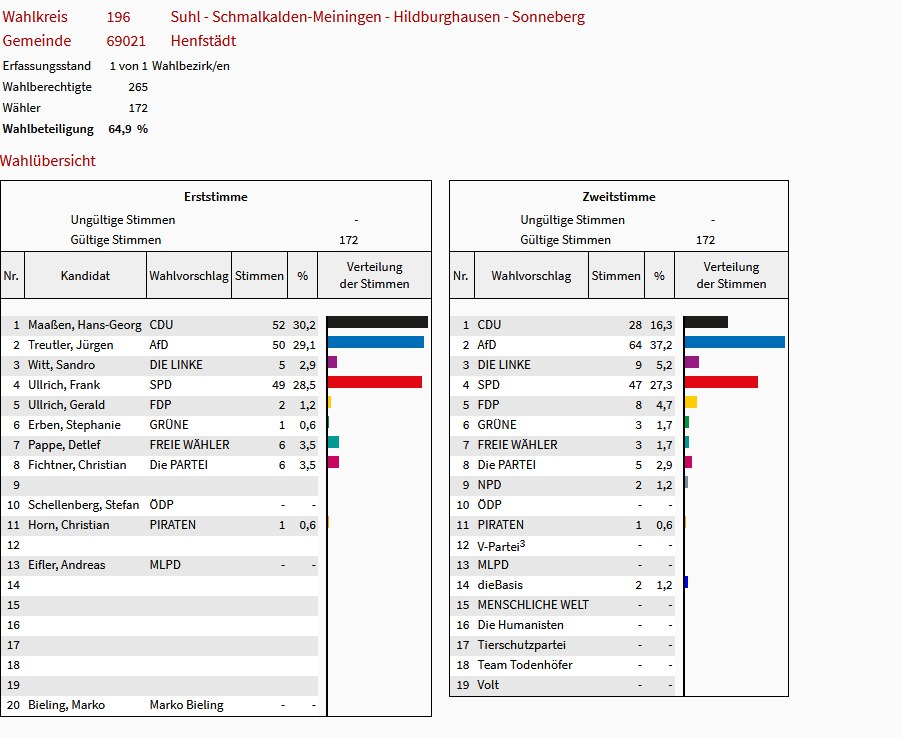The image size is (902, 737).
Task: Click "Gültige Stimmen" in Zweitstimme table
Action: [565, 240]
